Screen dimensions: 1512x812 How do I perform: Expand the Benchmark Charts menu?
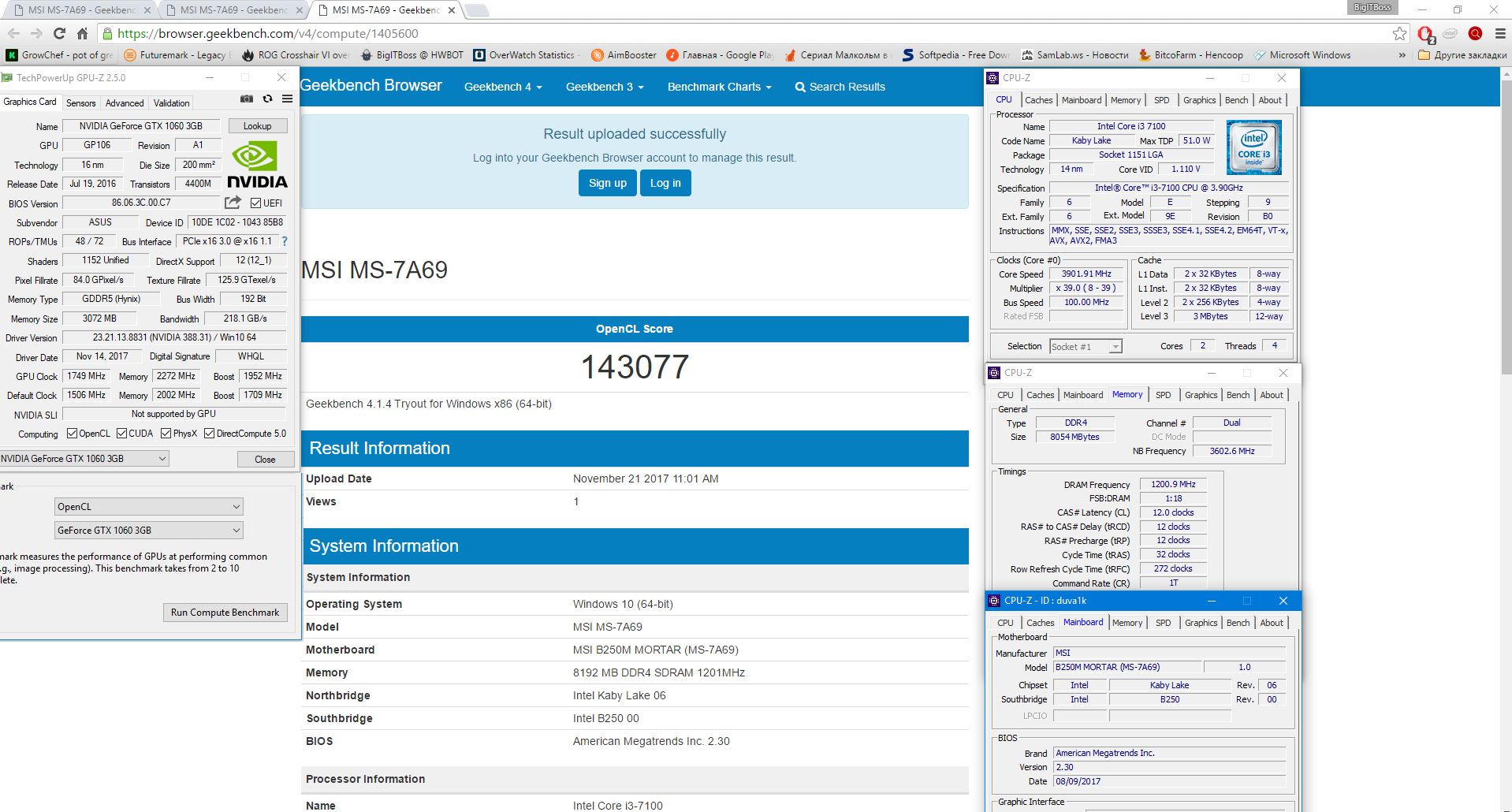[719, 87]
